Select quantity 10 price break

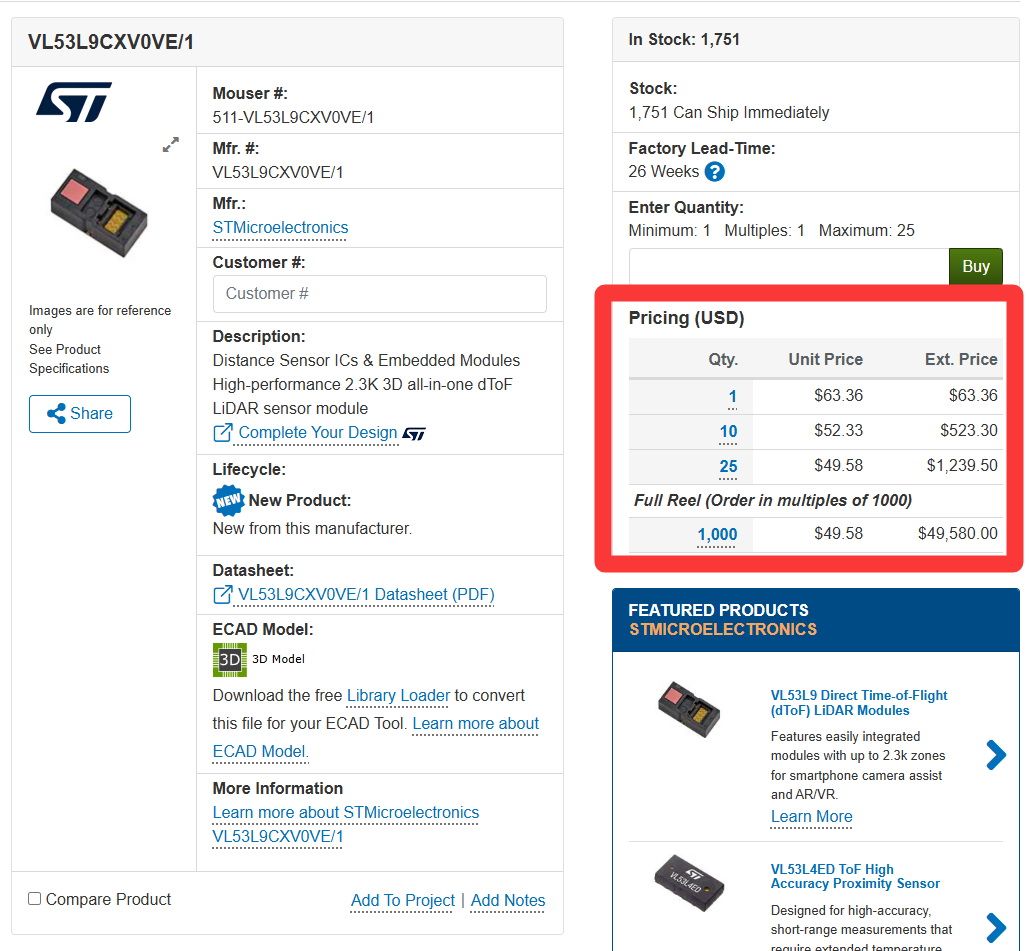pyautogui.click(x=728, y=431)
